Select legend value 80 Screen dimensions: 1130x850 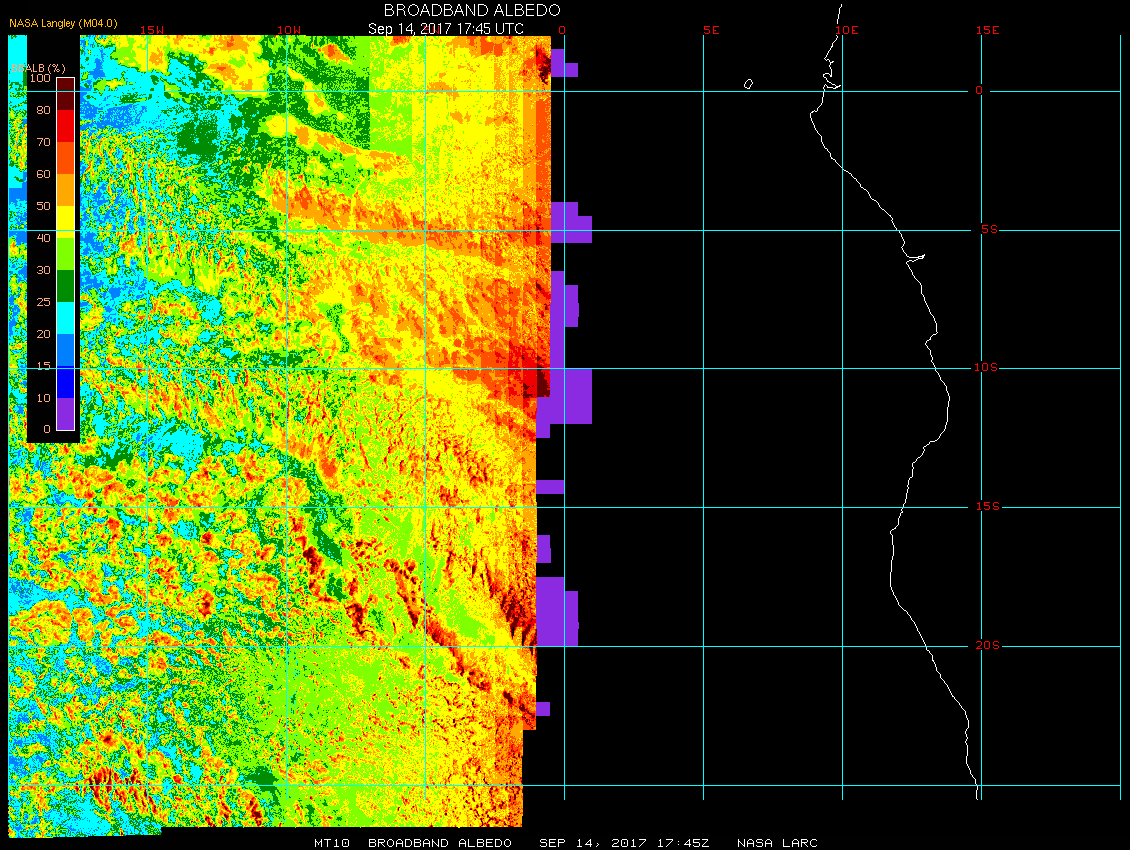click(x=43, y=110)
